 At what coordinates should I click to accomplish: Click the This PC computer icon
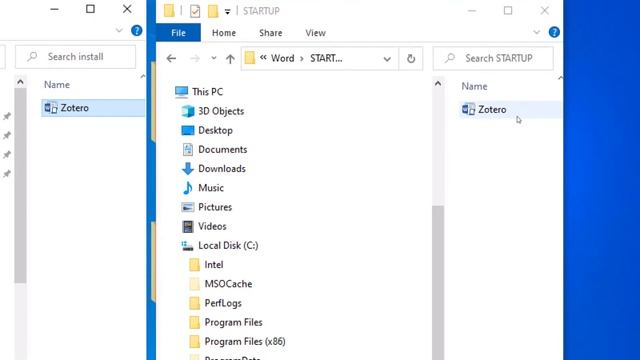click(181, 92)
